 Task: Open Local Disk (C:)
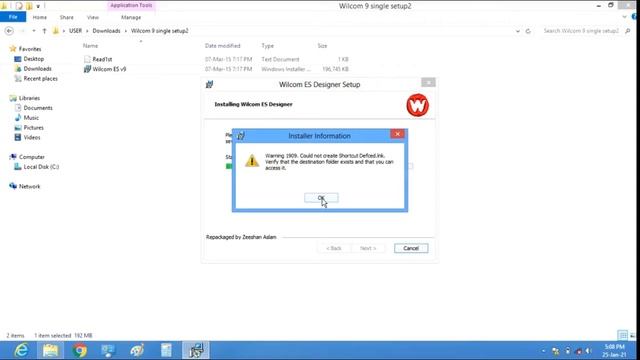[41, 167]
